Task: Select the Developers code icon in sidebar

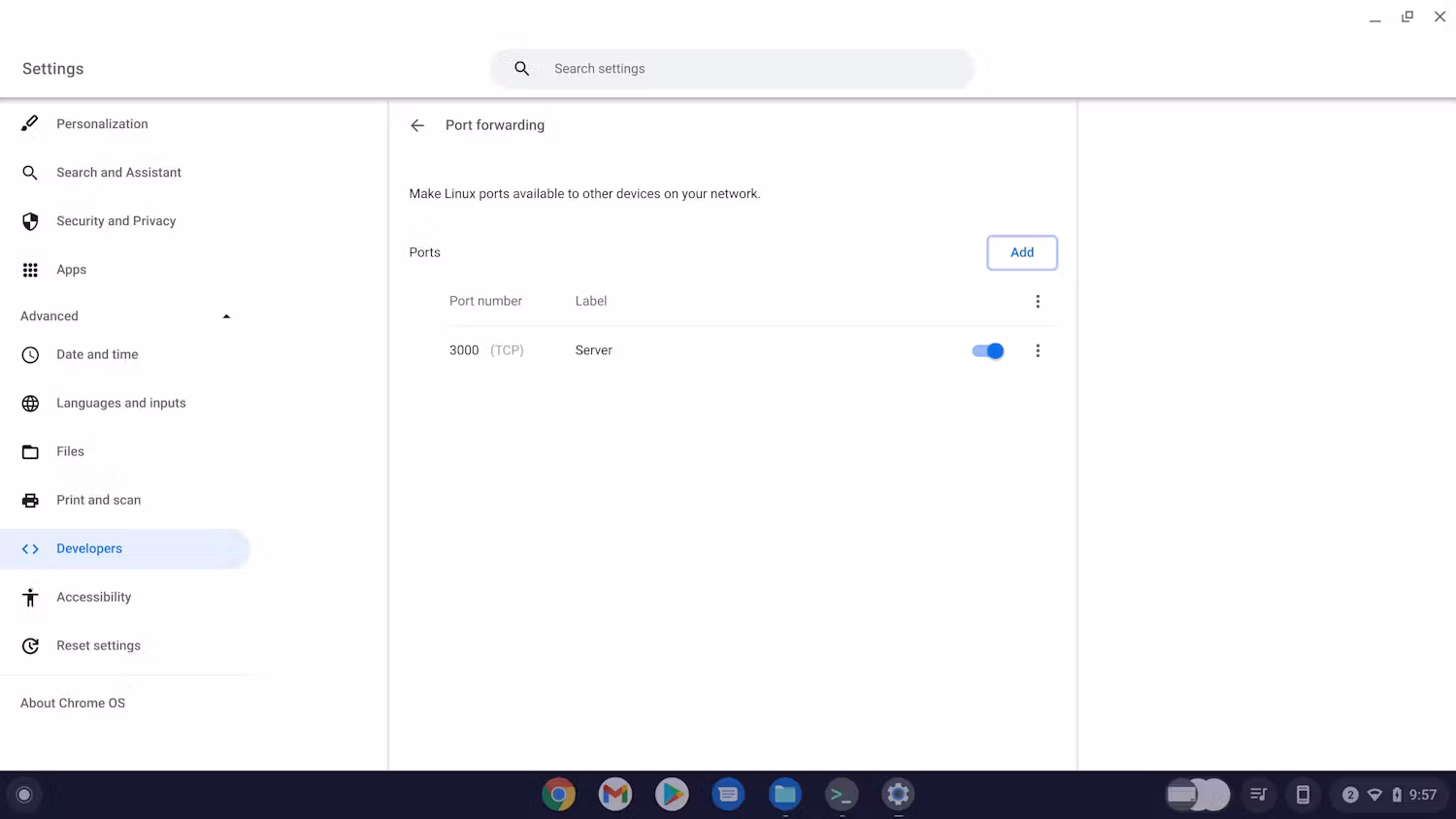Action: click(30, 548)
